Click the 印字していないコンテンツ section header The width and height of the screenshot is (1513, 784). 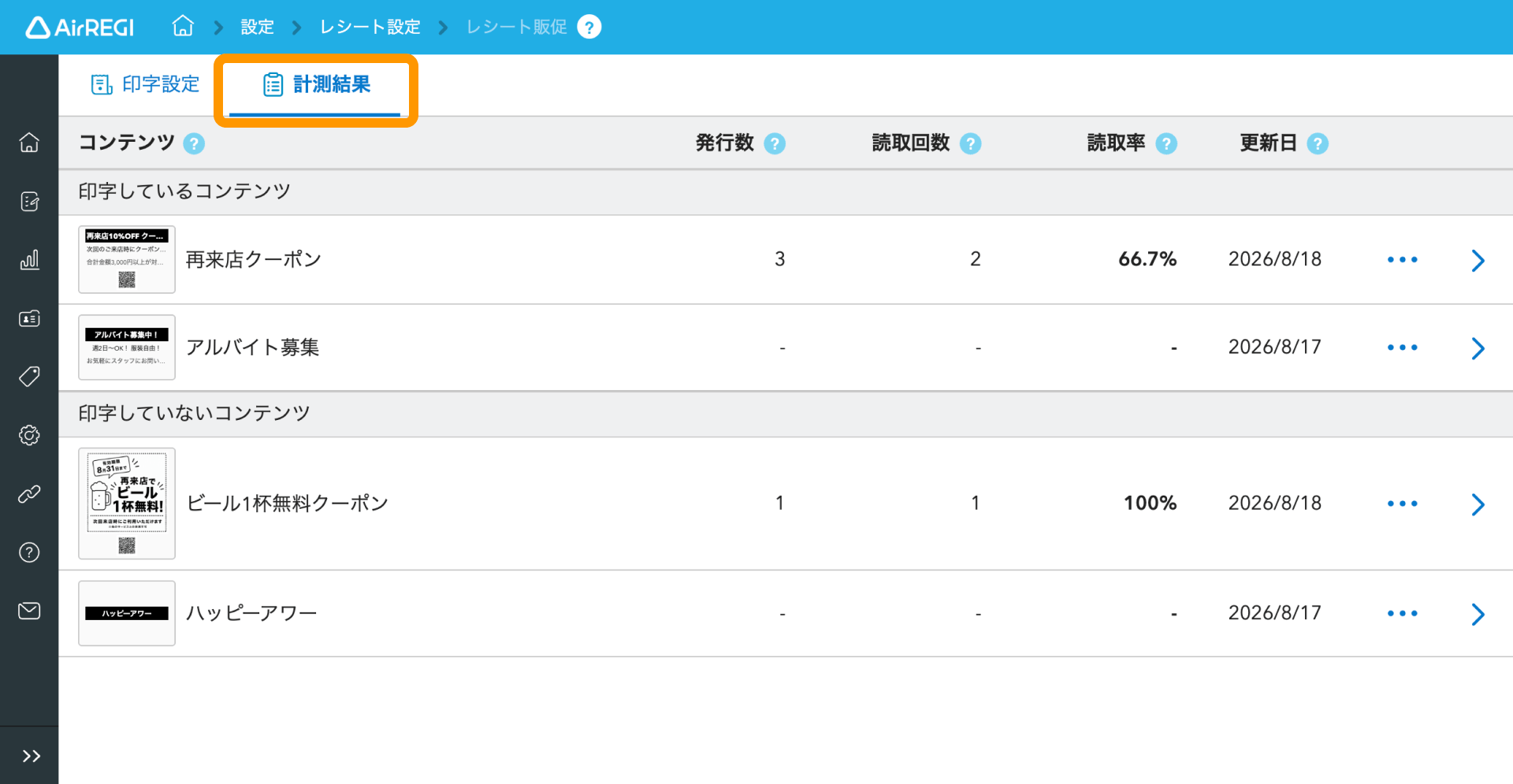point(194,414)
